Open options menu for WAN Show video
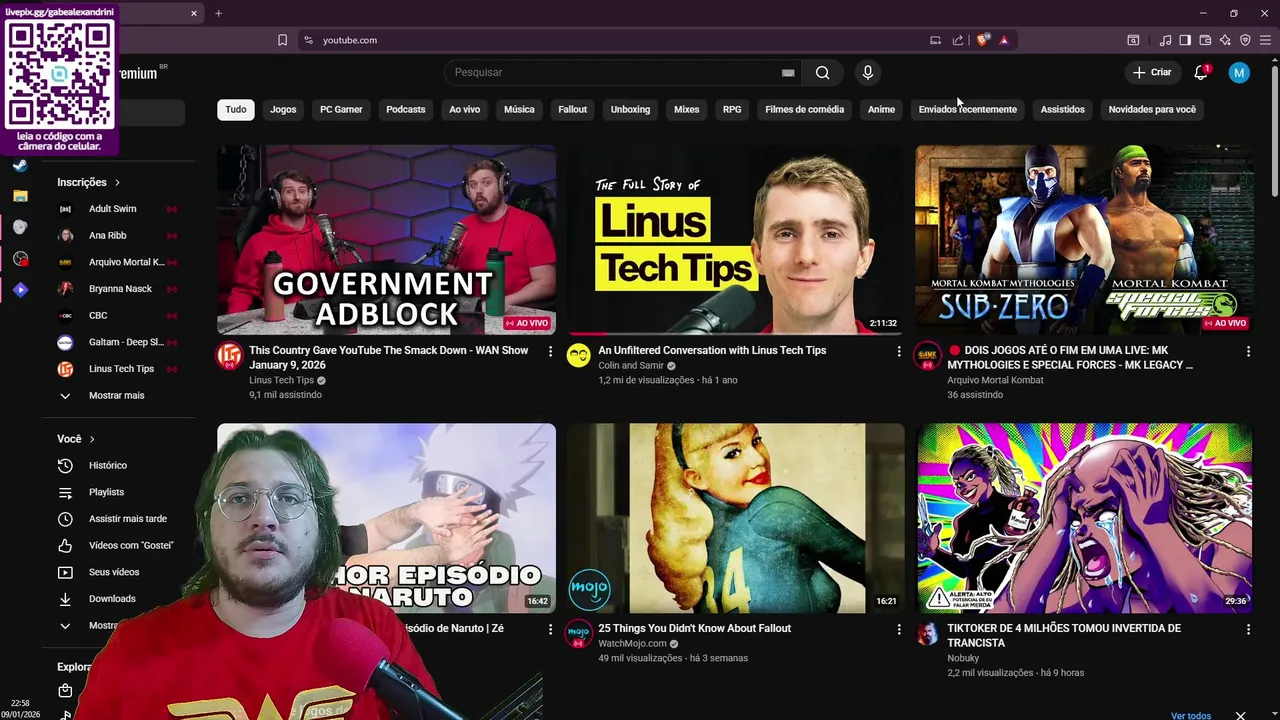This screenshot has height=720, width=1280. point(550,351)
